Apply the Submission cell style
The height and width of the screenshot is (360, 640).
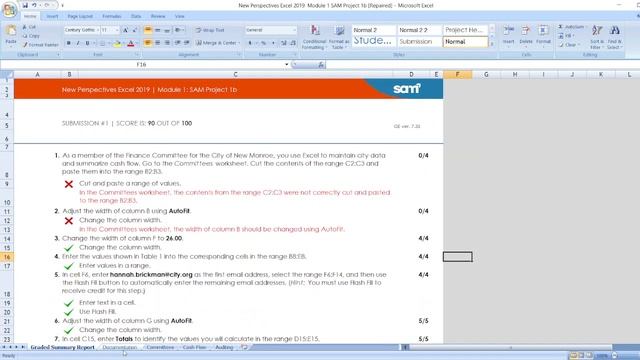(419, 42)
